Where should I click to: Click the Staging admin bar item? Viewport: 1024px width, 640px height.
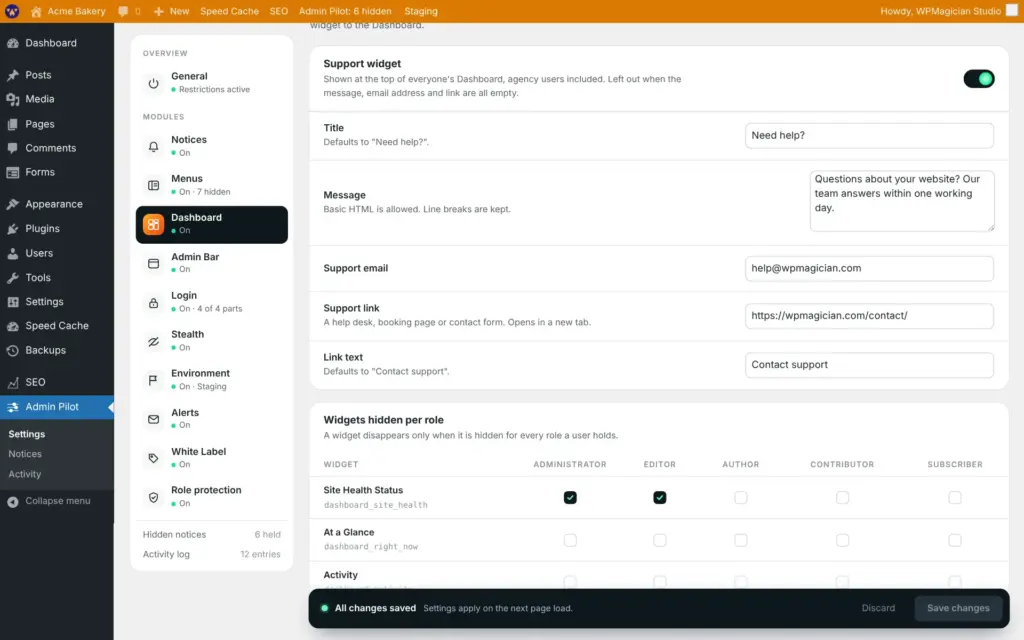point(421,11)
